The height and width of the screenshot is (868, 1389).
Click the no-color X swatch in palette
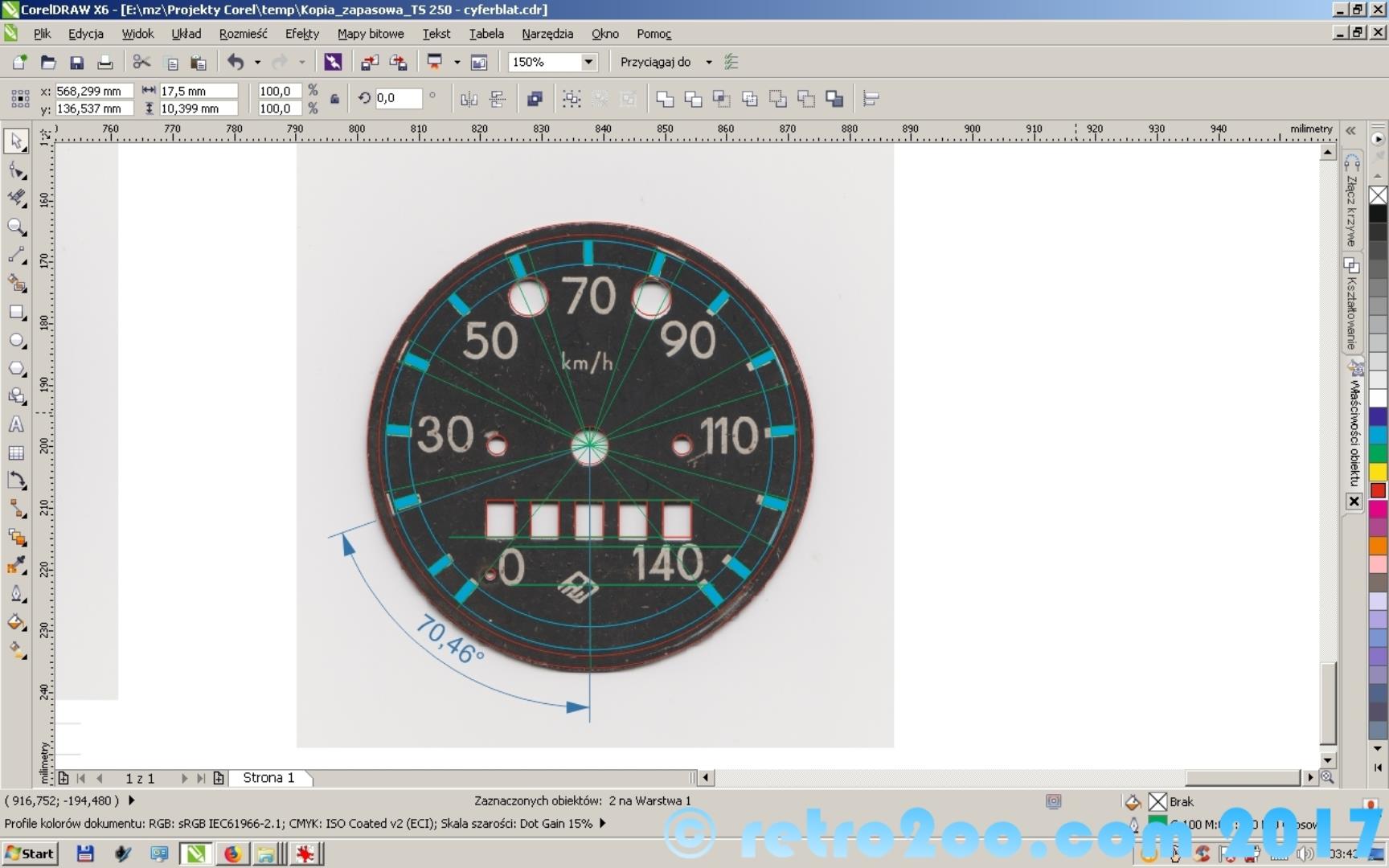coord(1378,195)
